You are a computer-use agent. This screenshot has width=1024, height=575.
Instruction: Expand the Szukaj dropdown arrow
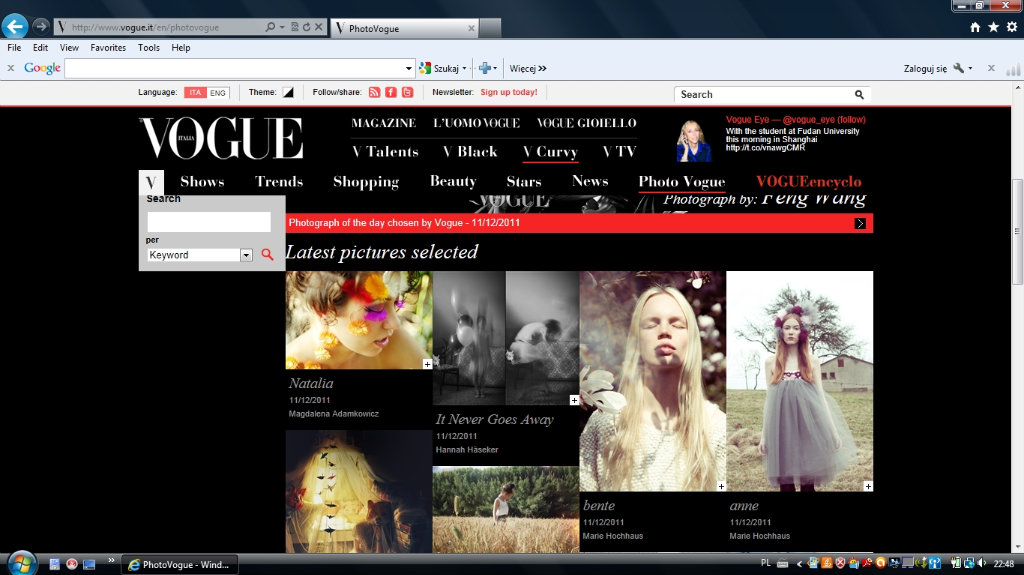tap(464, 69)
